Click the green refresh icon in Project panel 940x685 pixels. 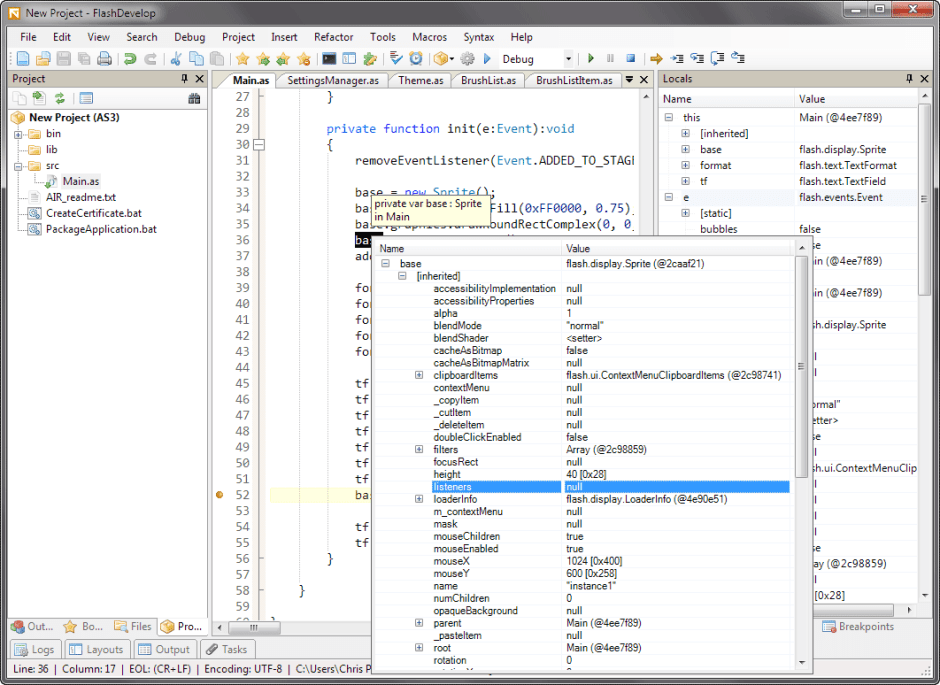click(60, 98)
